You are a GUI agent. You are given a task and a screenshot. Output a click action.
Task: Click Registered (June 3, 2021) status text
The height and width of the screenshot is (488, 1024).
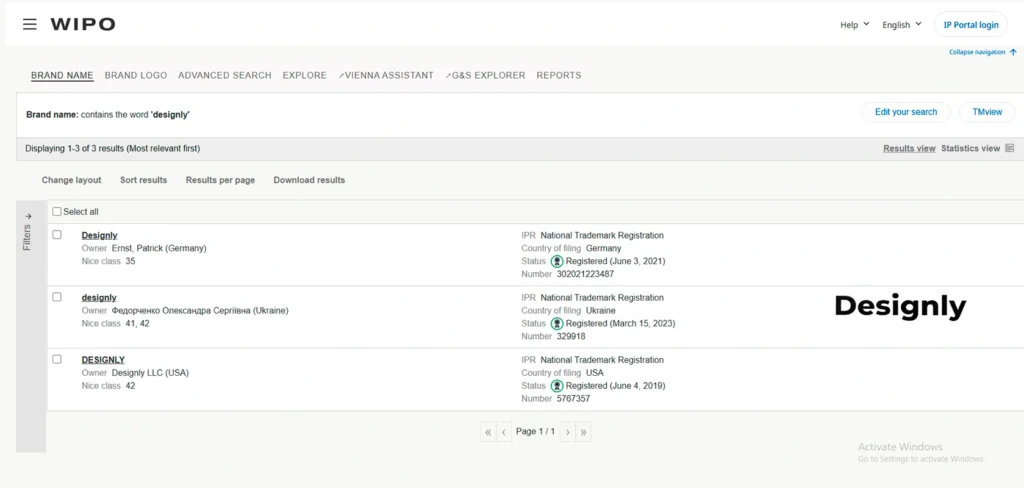(615, 261)
